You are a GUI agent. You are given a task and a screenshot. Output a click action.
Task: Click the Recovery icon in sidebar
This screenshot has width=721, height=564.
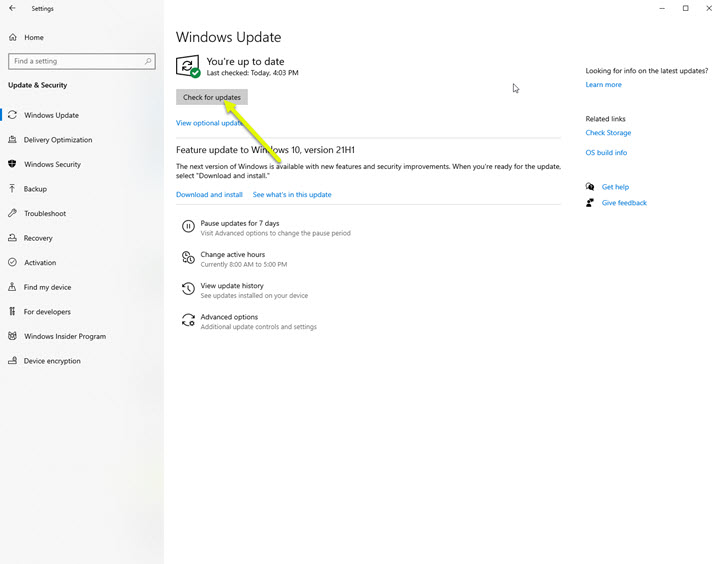12,238
